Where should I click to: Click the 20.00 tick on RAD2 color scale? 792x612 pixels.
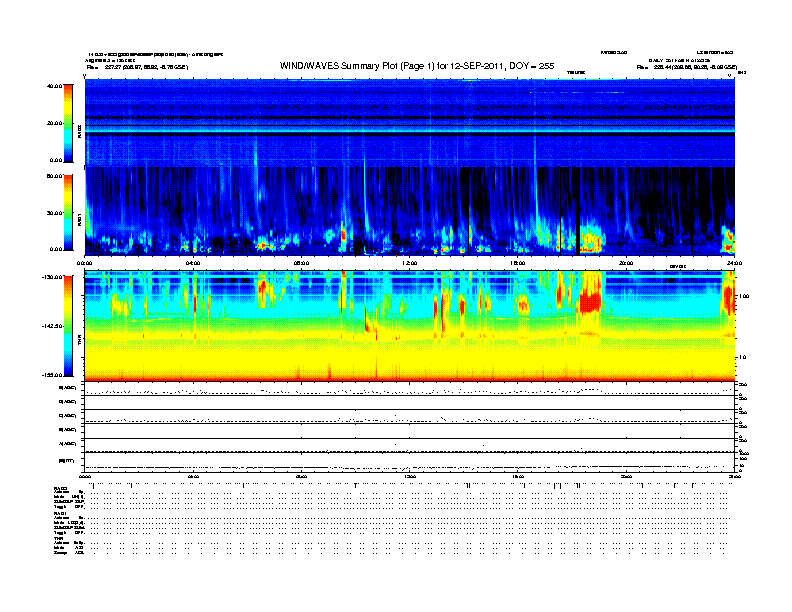click(x=54, y=123)
